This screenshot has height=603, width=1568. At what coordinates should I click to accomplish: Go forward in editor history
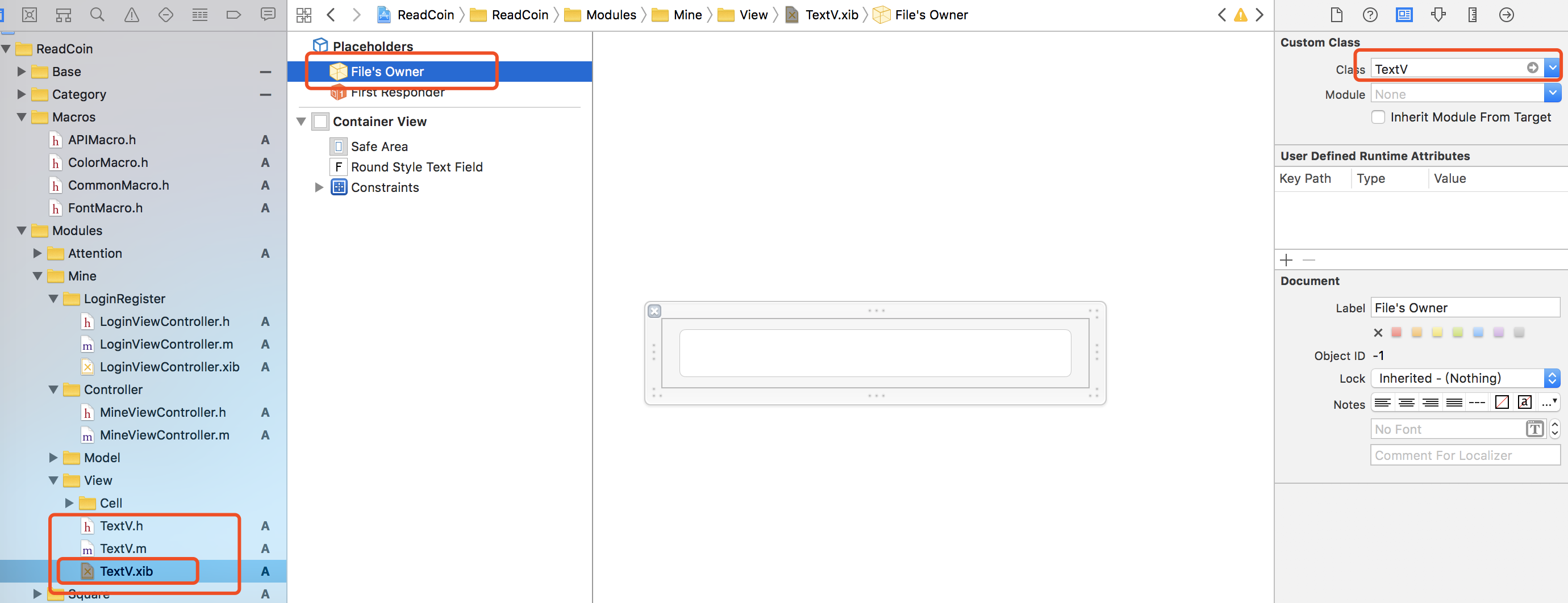357,15
